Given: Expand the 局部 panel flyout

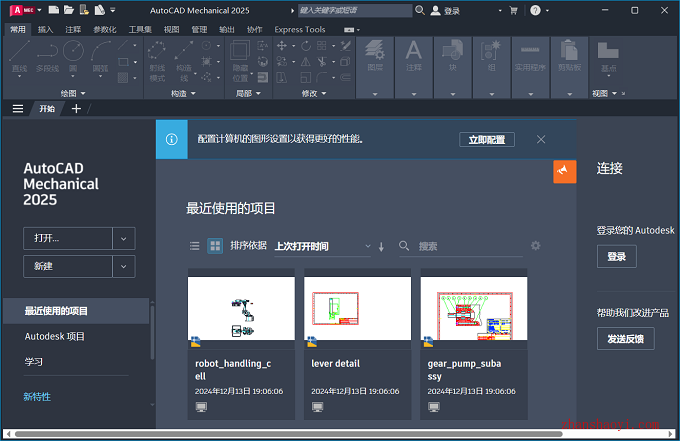Looking at the screenshot, I should (x=248, y=93).
